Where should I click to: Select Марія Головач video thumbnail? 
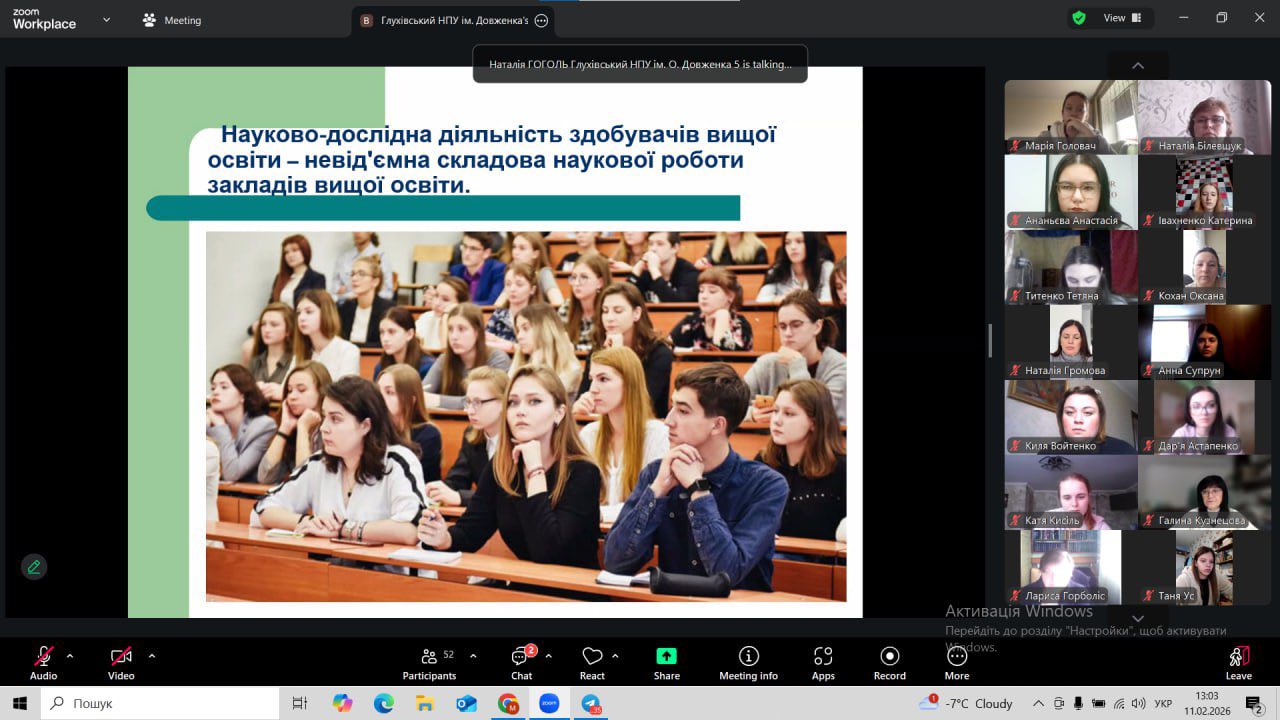(1070, 117)
